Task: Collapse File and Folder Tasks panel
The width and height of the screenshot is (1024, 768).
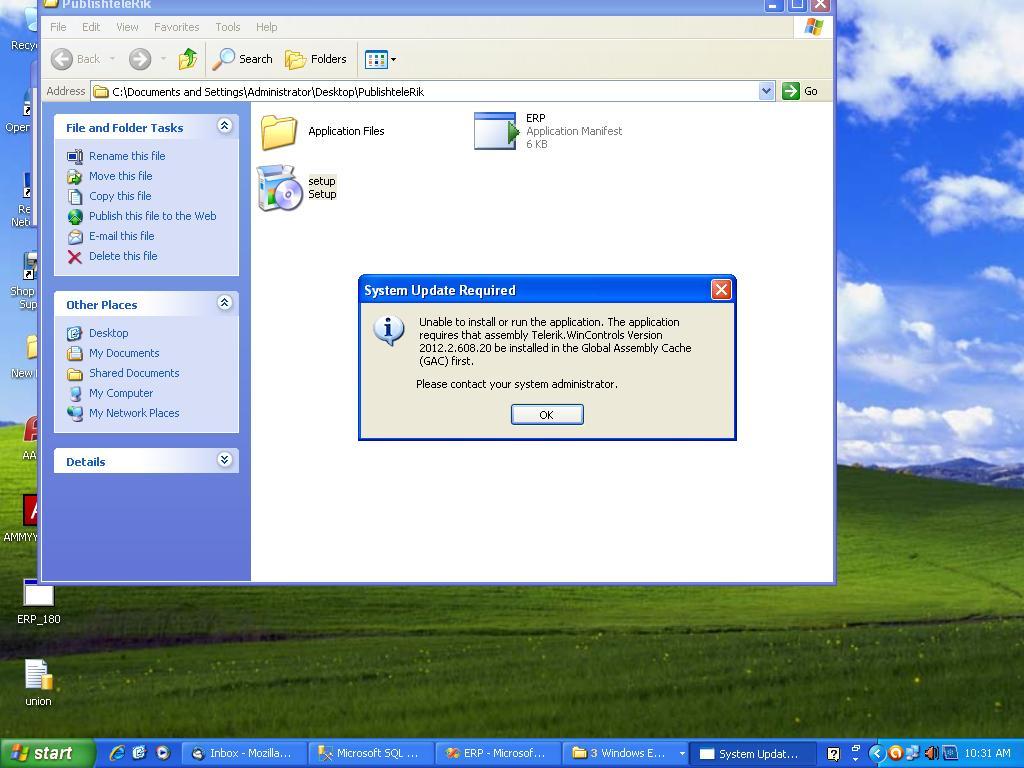Action: click(x=224, y=126)
